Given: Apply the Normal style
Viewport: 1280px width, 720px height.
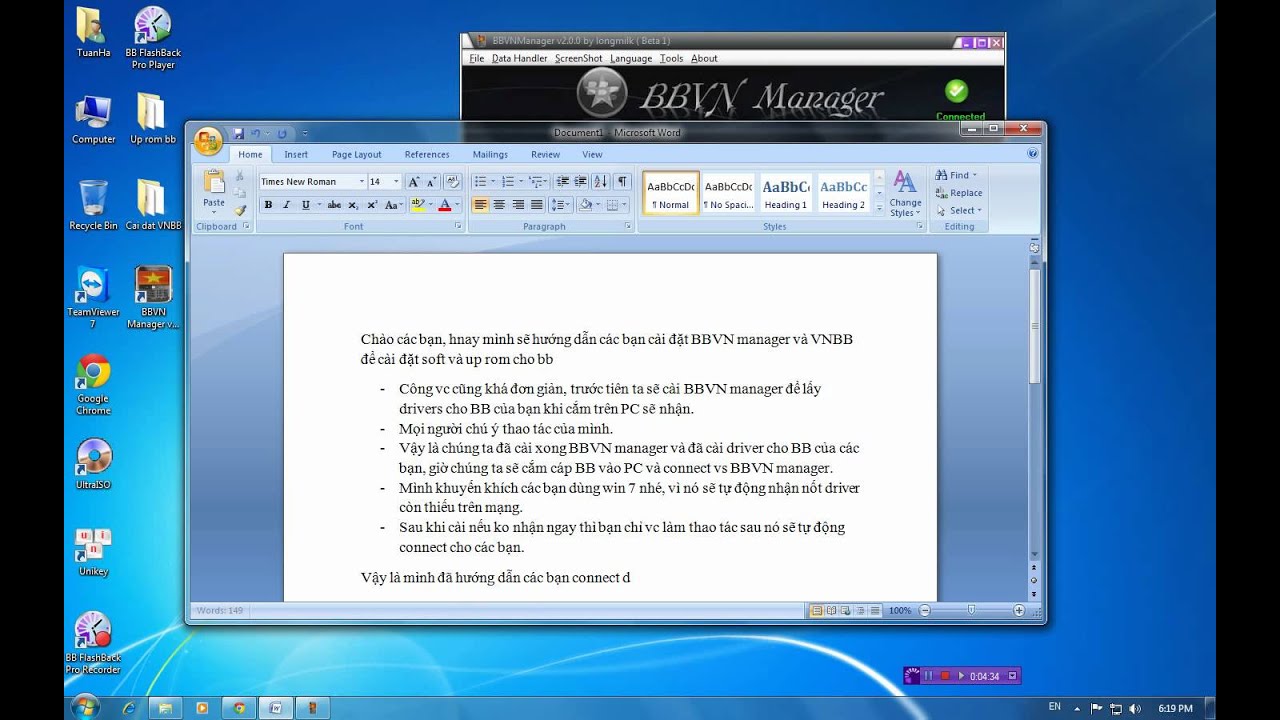Looking at the screenshot, I should click(x=671, y=193).
